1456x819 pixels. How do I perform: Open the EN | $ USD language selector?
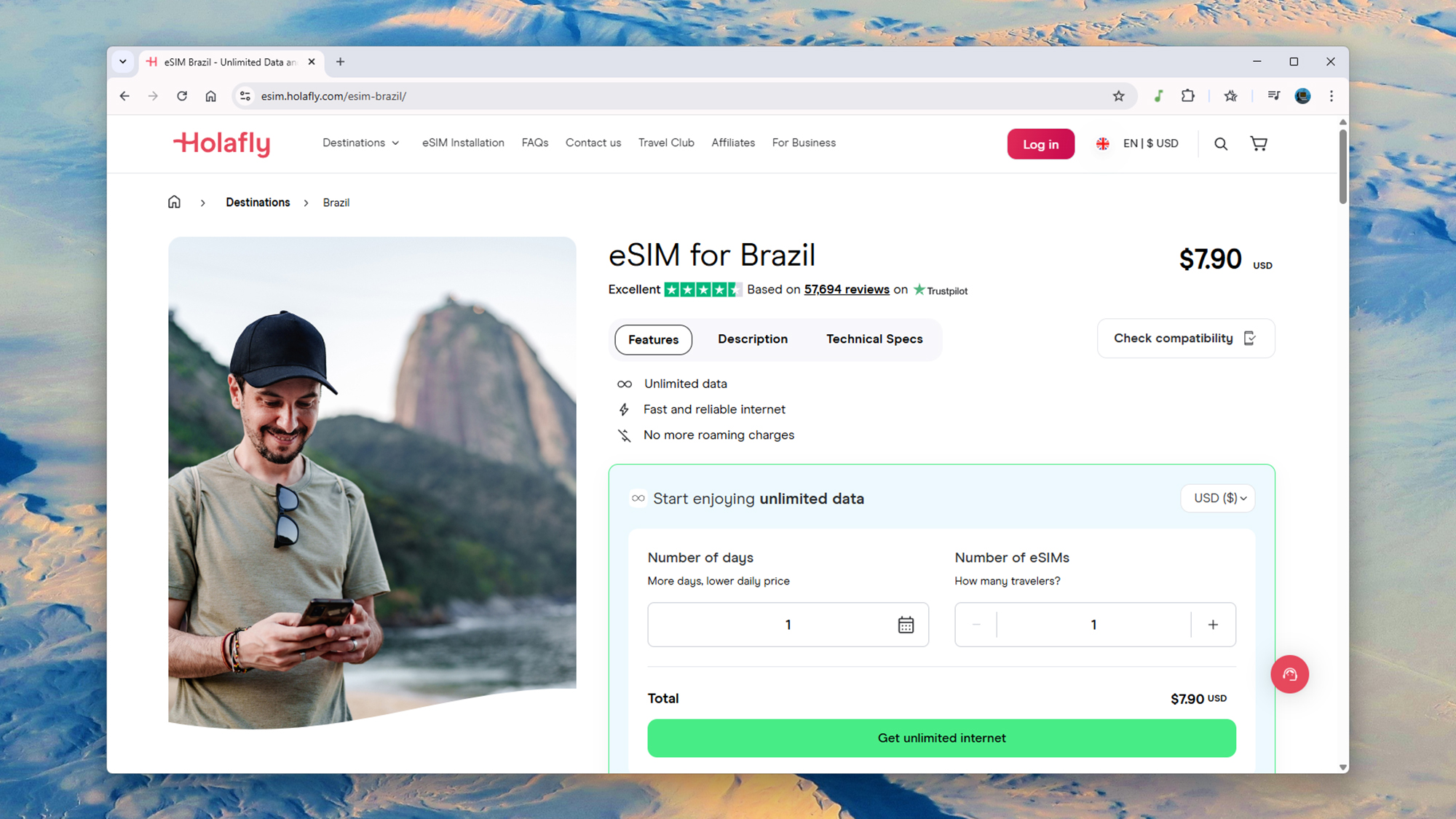point(1137,143)
